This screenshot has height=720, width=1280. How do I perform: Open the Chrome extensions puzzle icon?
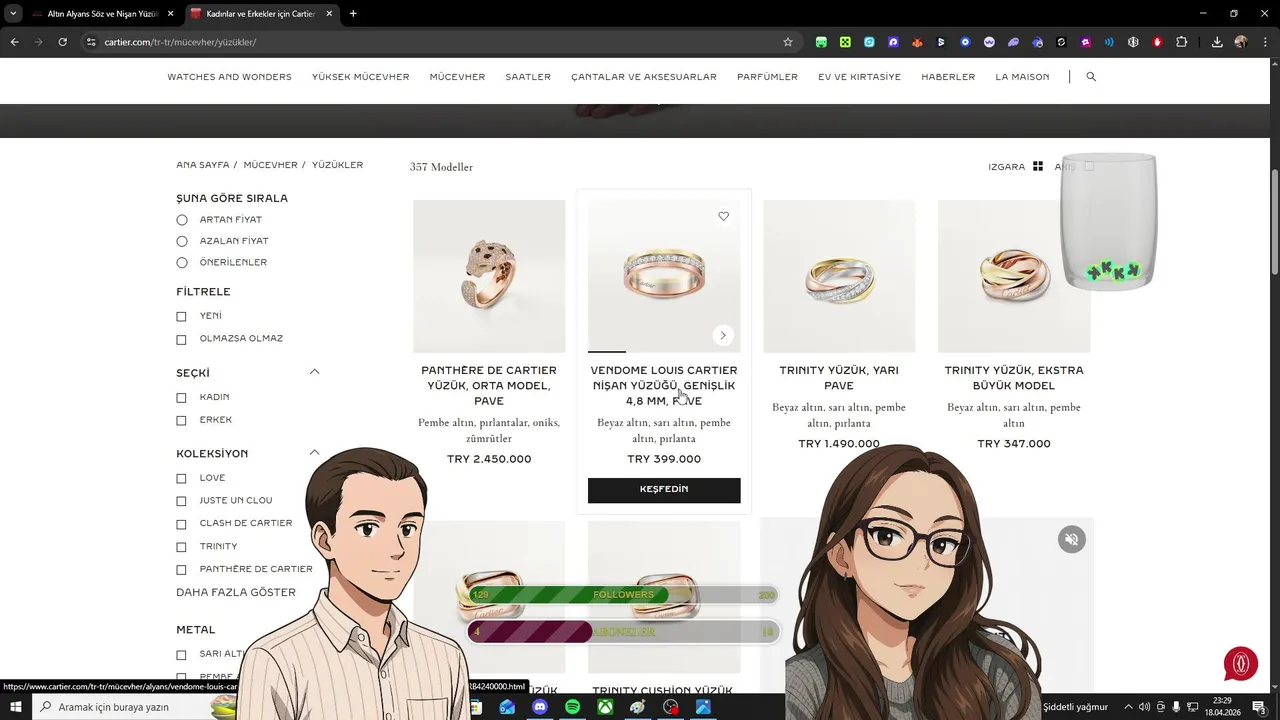(1182, 42)
